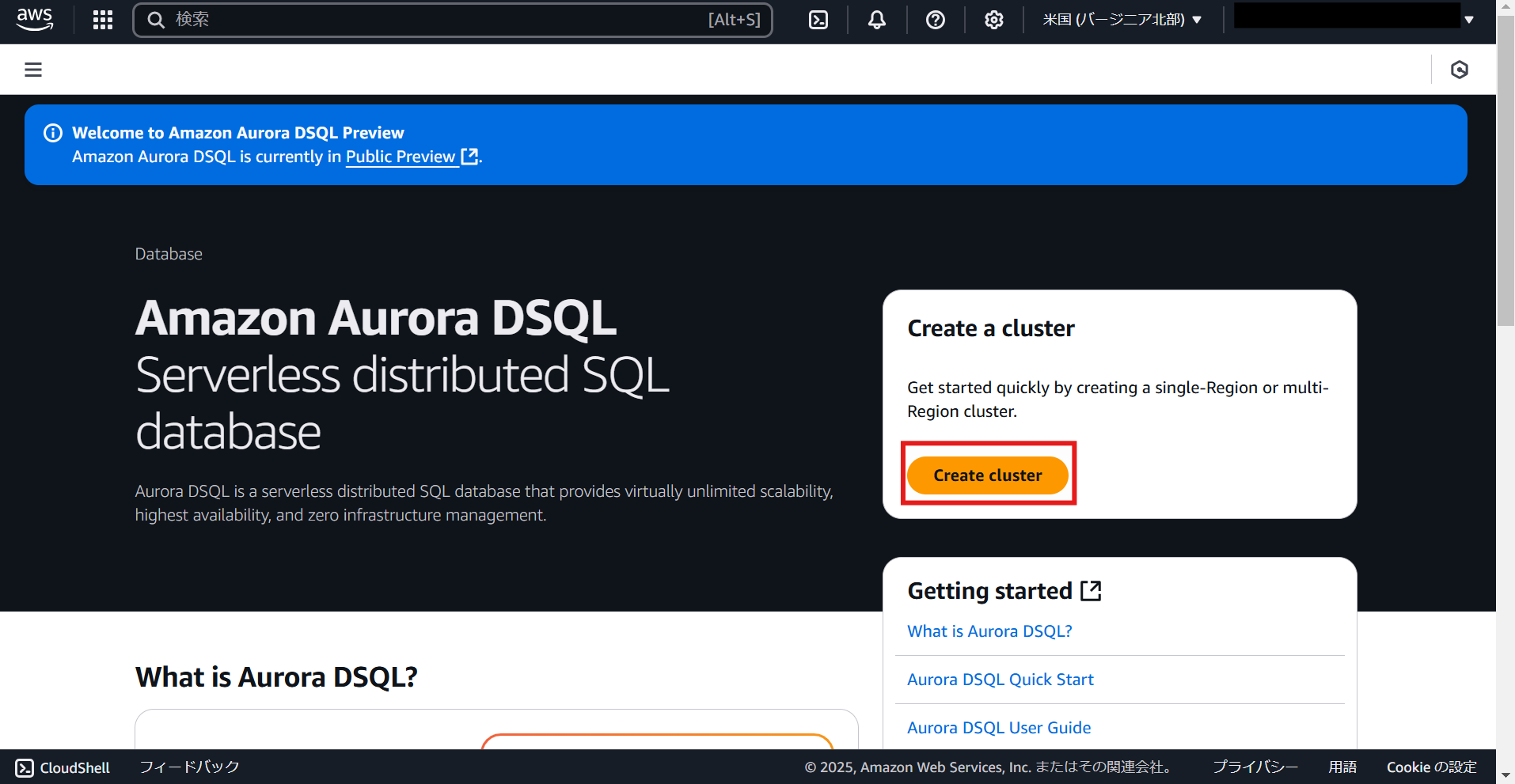Open the help question mark menu
Image resolution: width=1515 pixels, height=784 pixels.
936,20
